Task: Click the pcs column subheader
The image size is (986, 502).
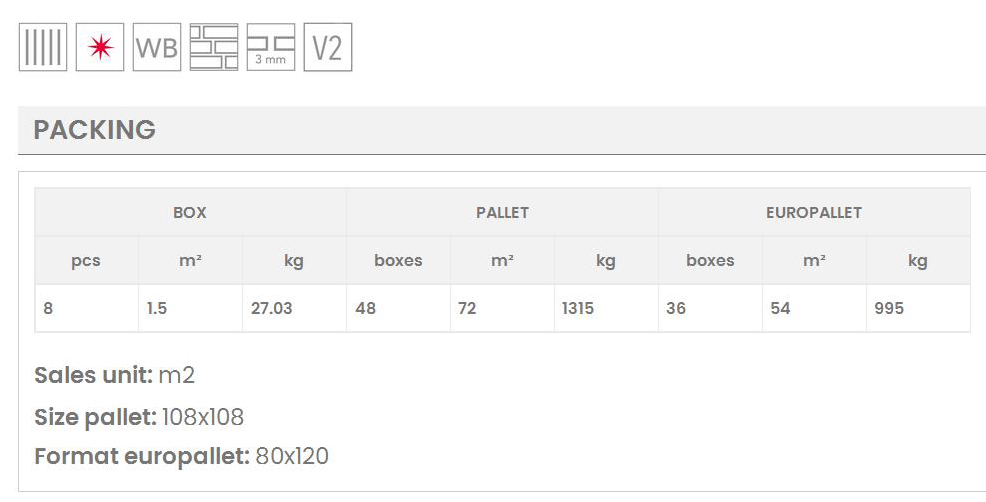Action: pyautogui.click(x=86, y=261)
